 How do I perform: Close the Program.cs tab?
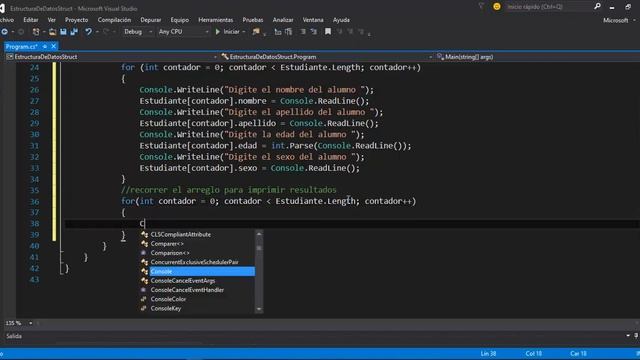[x=53, y=47]
